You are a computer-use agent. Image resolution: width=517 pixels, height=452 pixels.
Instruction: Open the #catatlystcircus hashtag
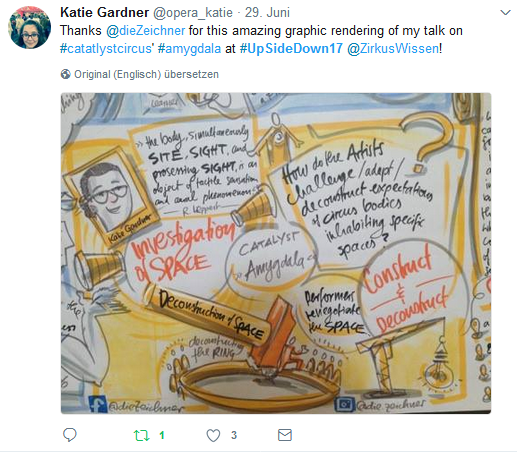pos(106,49)
